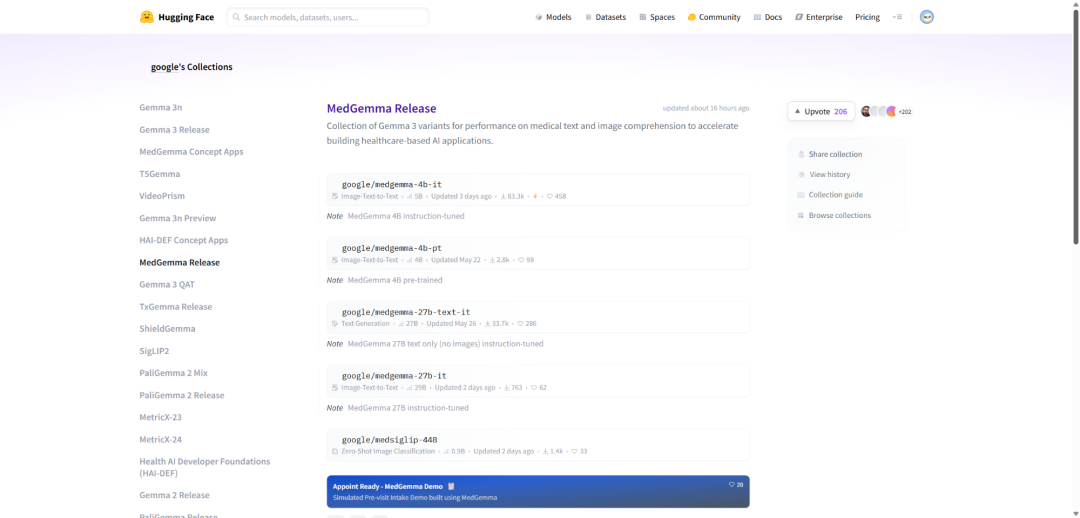Open the user avatar menu
The image size is (1080, 518).
[x=926, y=17]
